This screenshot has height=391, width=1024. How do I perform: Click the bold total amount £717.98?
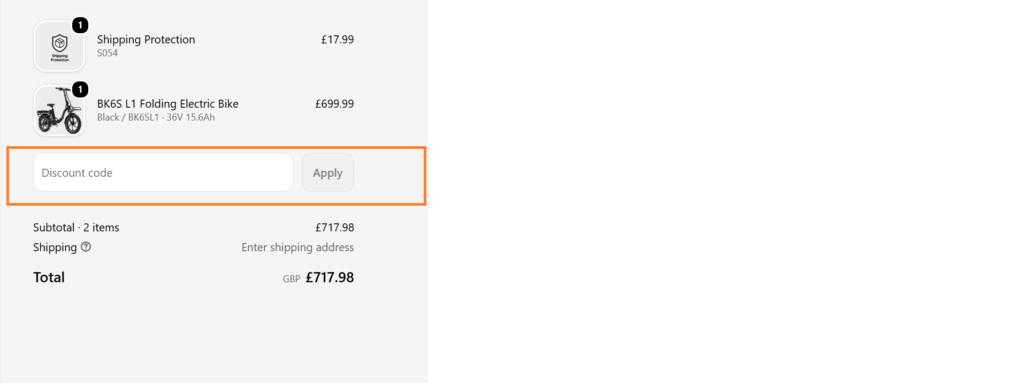(x=330, y=277)
